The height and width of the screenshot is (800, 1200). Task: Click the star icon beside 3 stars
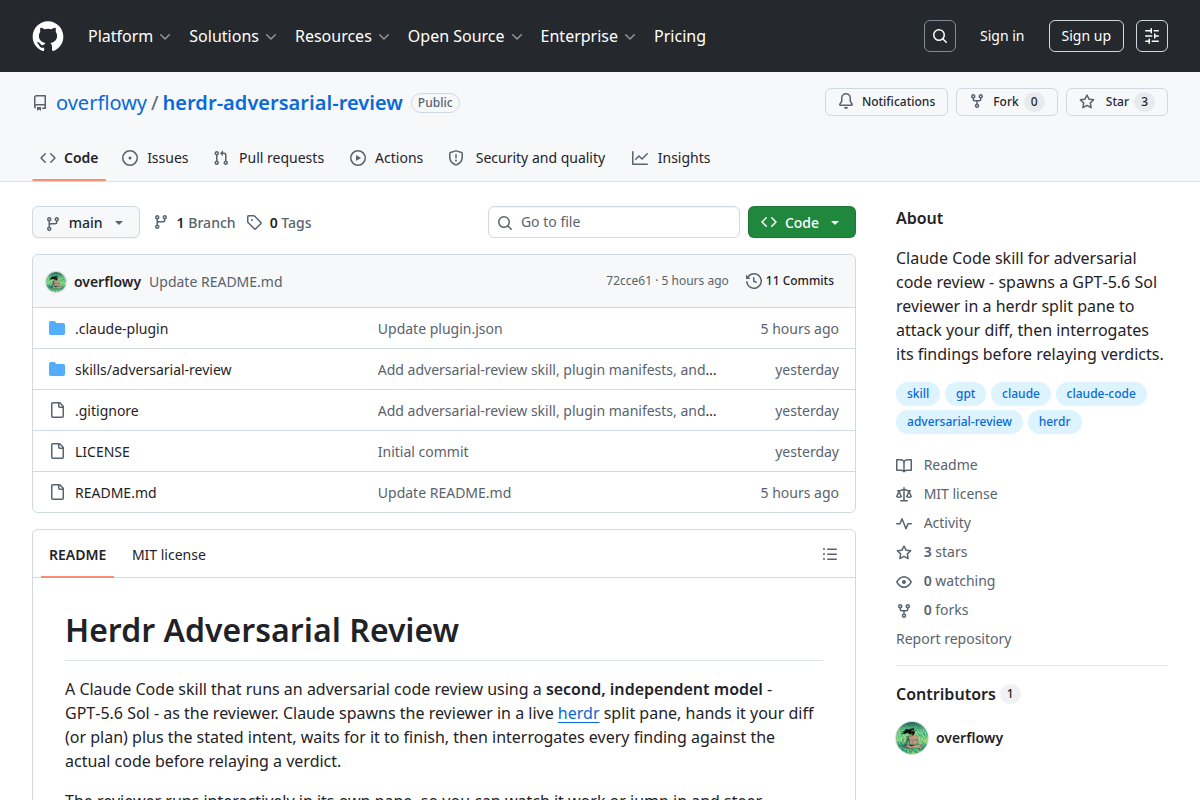(904, 552)
